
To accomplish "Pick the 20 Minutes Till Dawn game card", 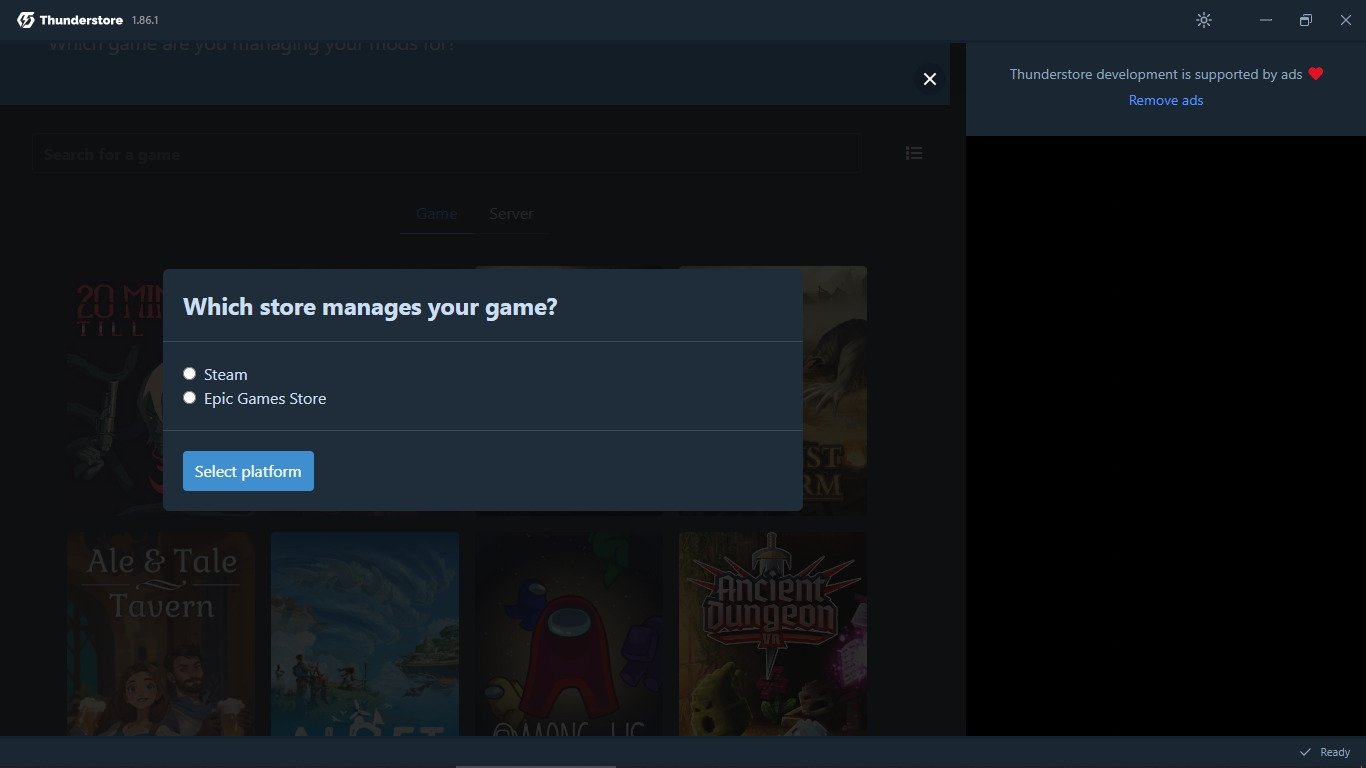I will coord(116,390).
